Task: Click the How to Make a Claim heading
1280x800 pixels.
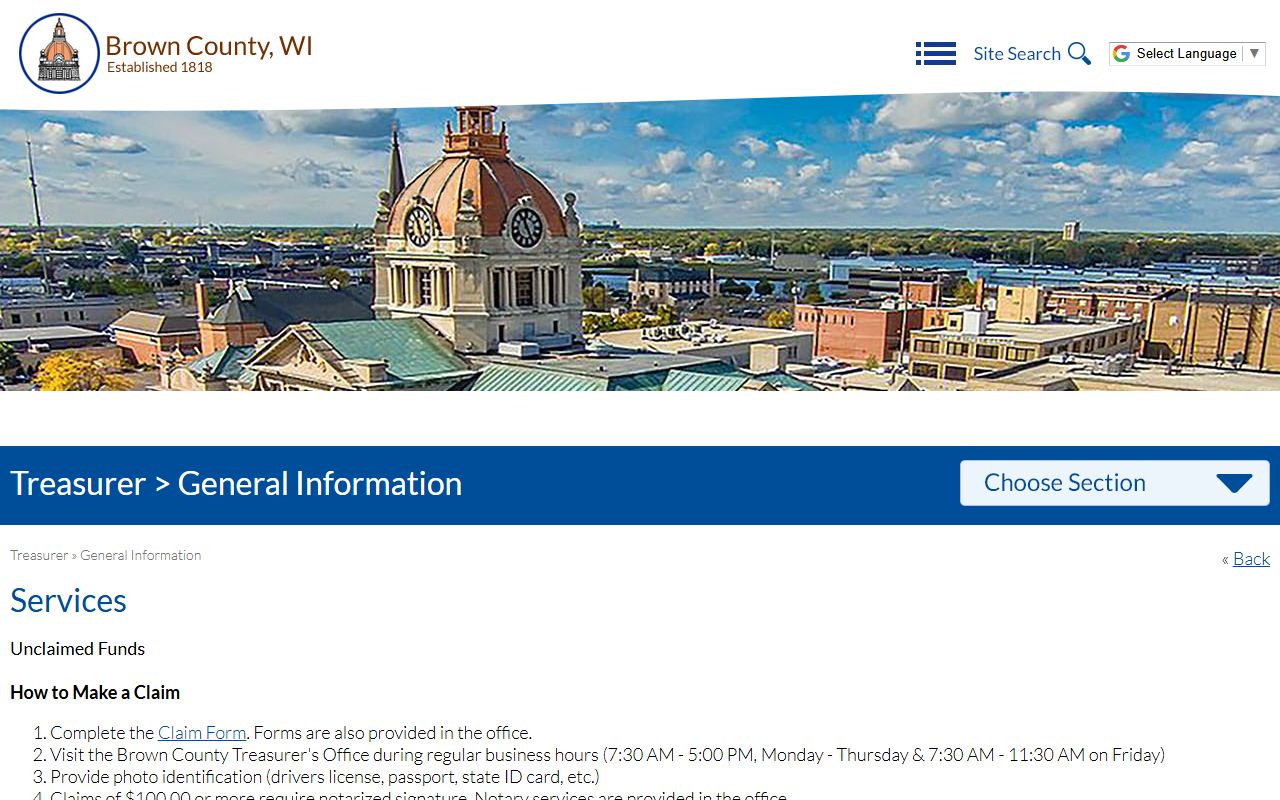Action: click(95, 693)
